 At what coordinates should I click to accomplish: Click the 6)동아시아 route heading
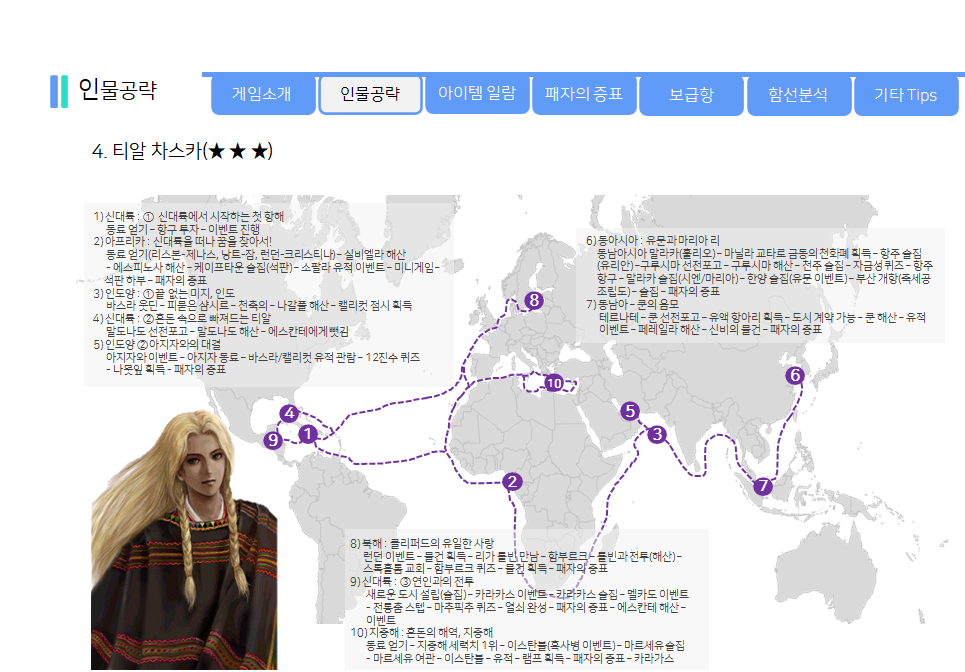pyautogui.click(x=652, y=241)
